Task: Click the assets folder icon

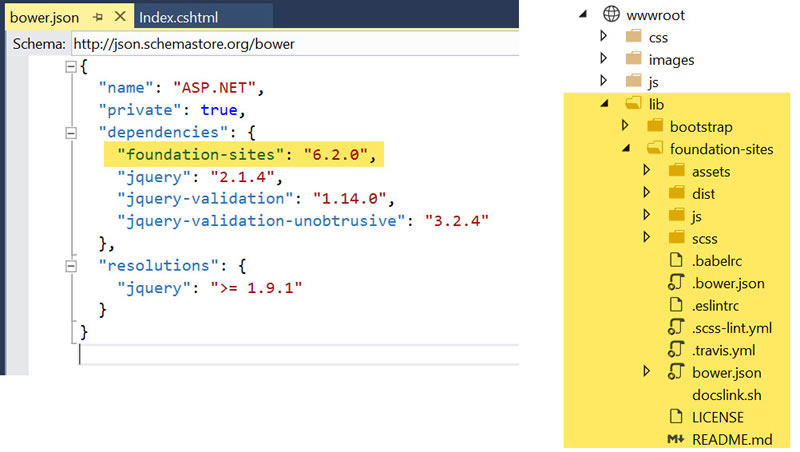Action: pyautogui.click(x=677, y=170)
